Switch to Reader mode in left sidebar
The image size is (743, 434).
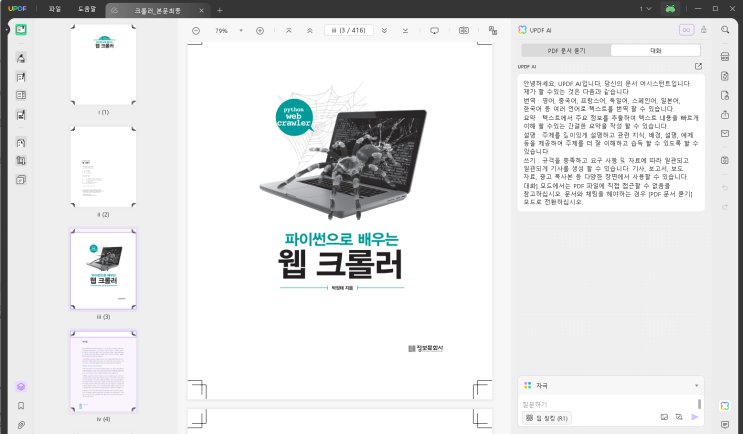[x=21, y=29]
